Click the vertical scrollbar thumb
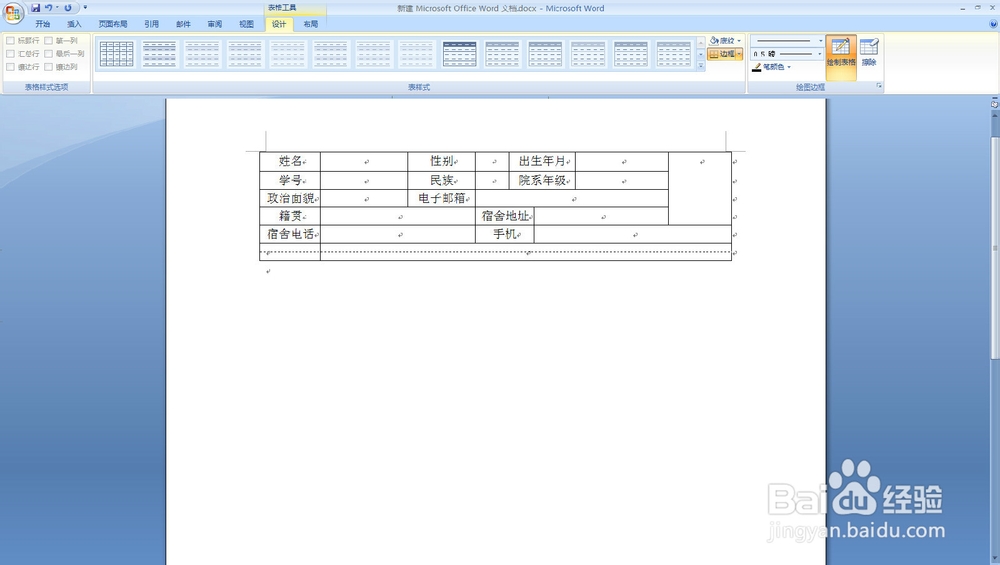 point(995,247)
